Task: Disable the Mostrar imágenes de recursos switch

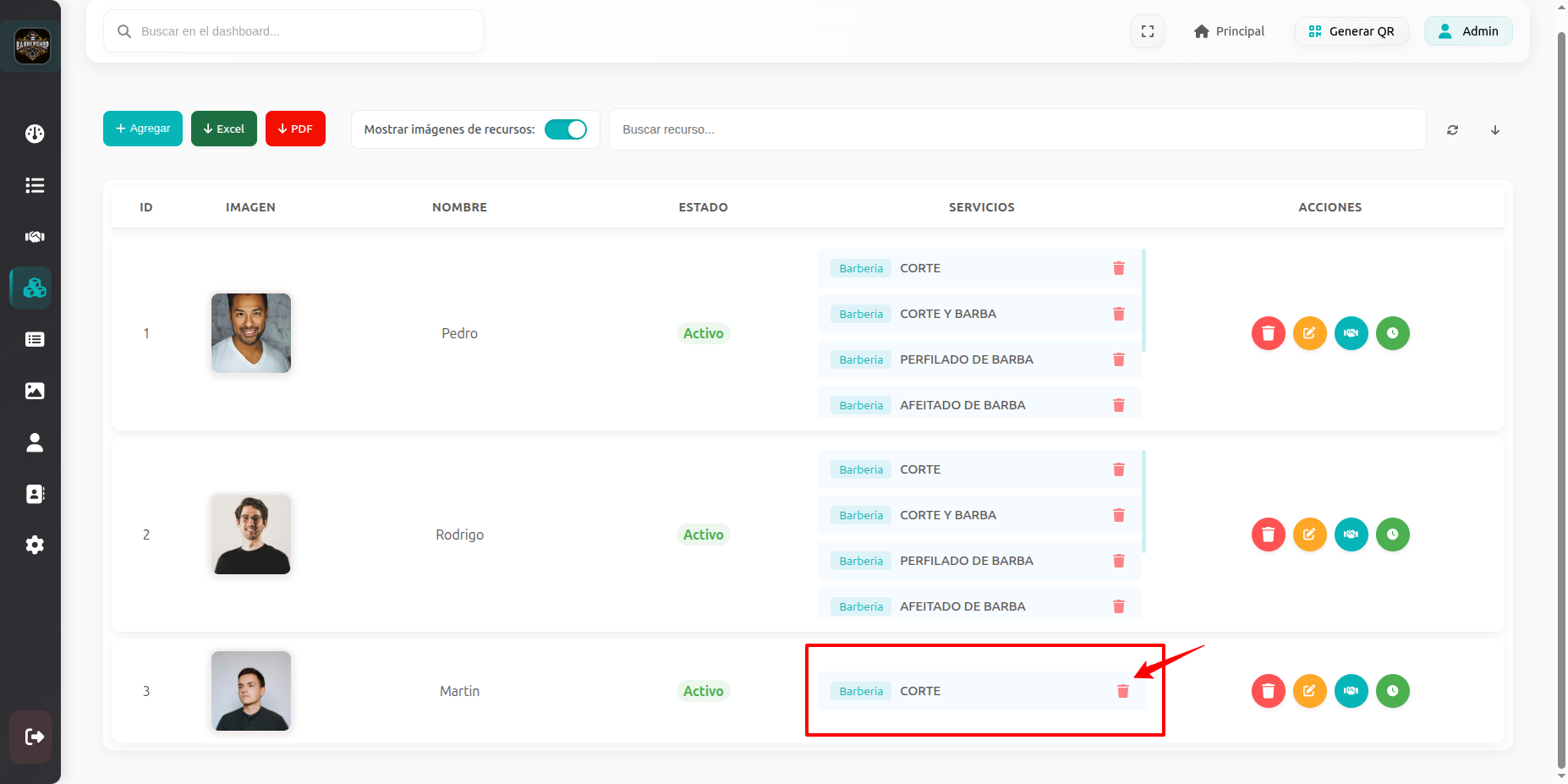Action: [565, 129]
